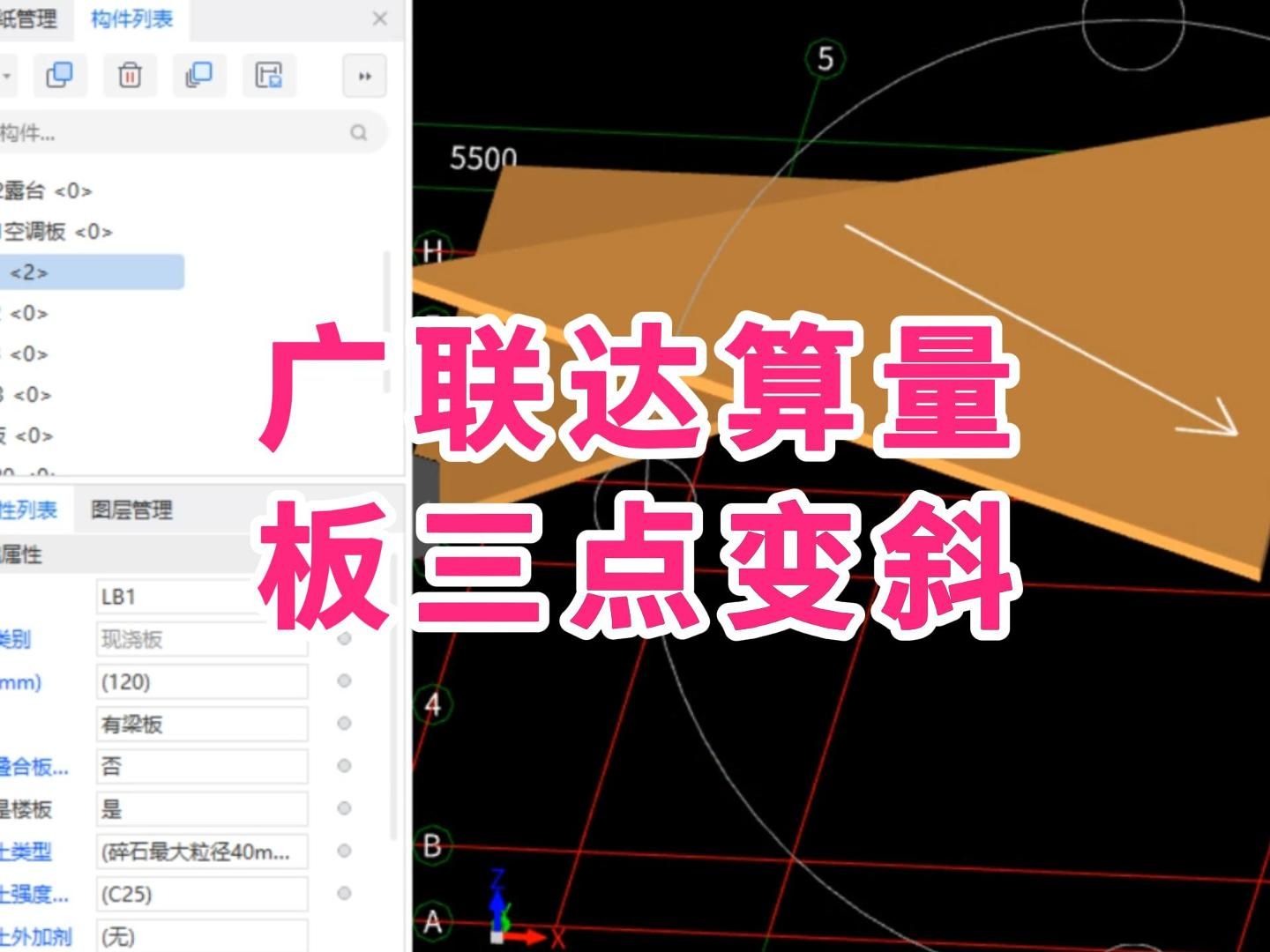Open the 是 floor slab field
Image resolution: width=1270 pixels, height=952 pixels.
(202, 808)
